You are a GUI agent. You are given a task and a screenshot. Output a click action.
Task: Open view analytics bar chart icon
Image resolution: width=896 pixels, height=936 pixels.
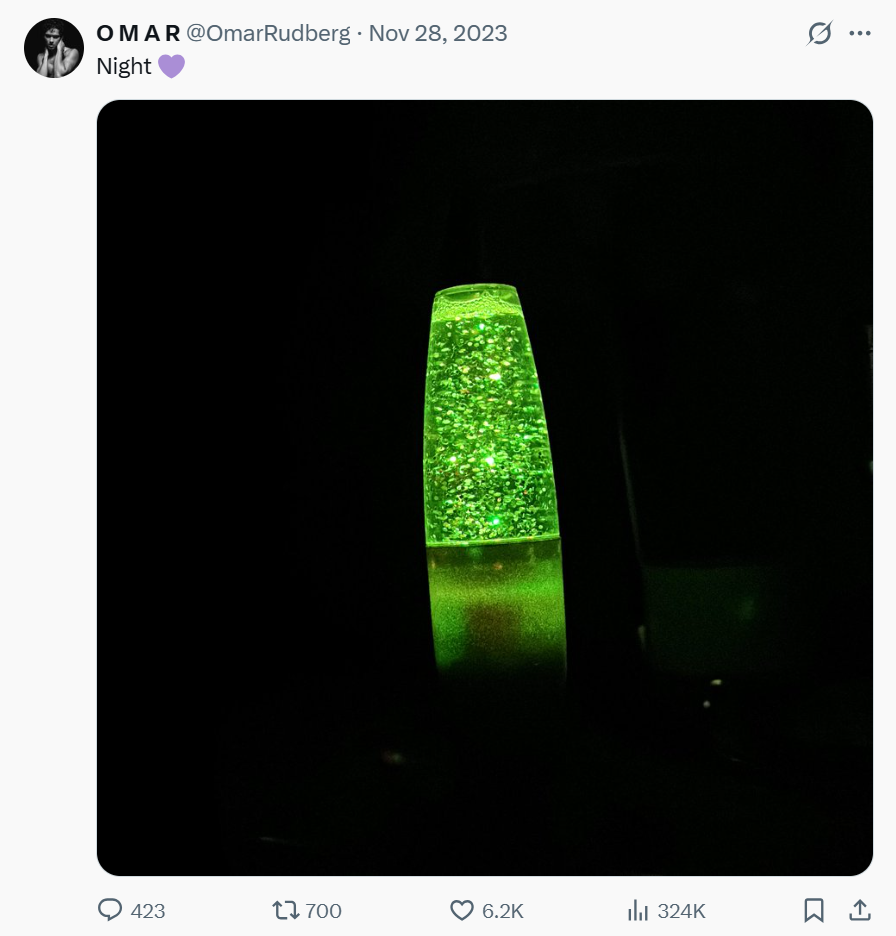(x=637, y=910)
